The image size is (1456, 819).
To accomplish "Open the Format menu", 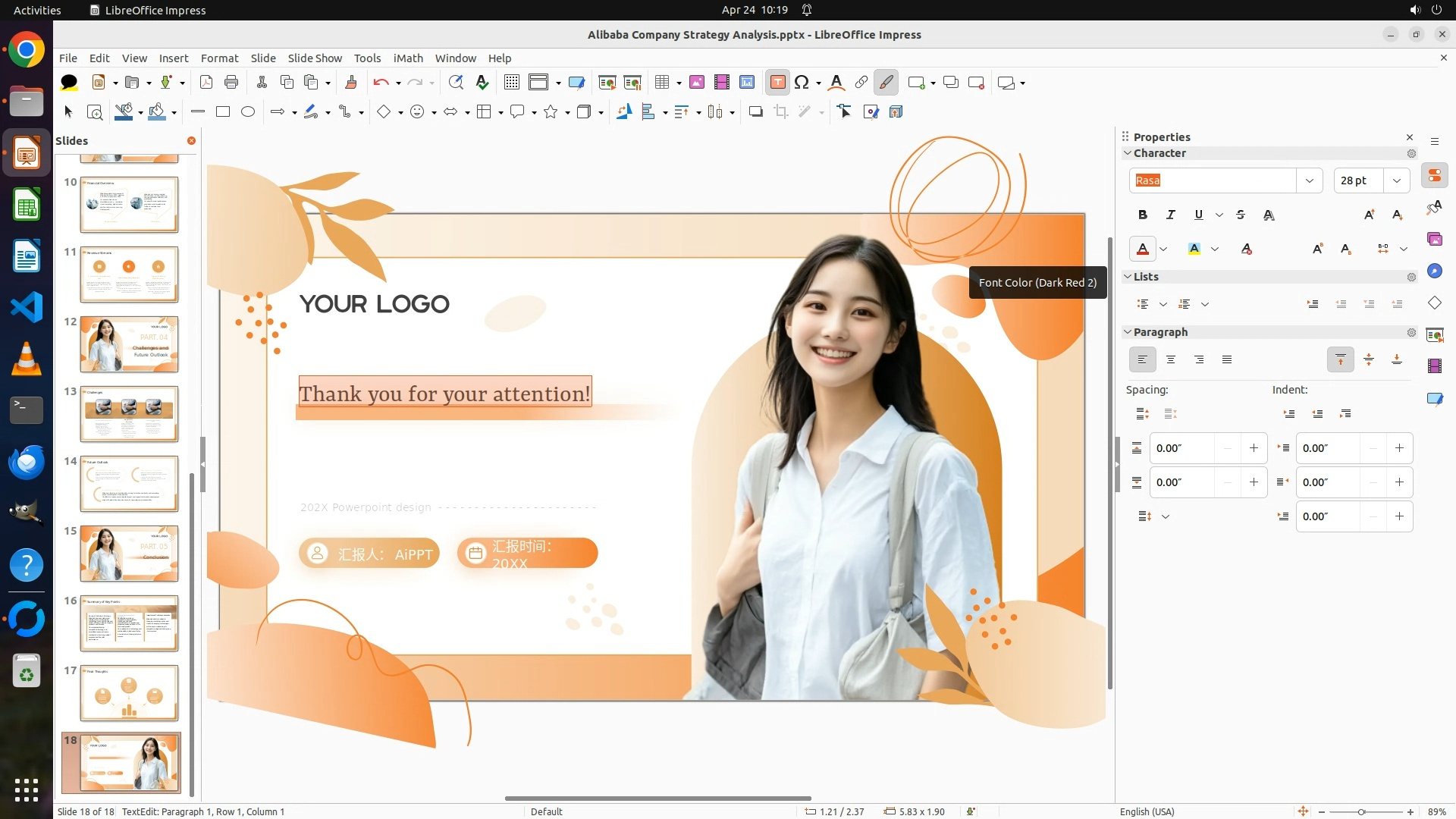I will [219, 58].
